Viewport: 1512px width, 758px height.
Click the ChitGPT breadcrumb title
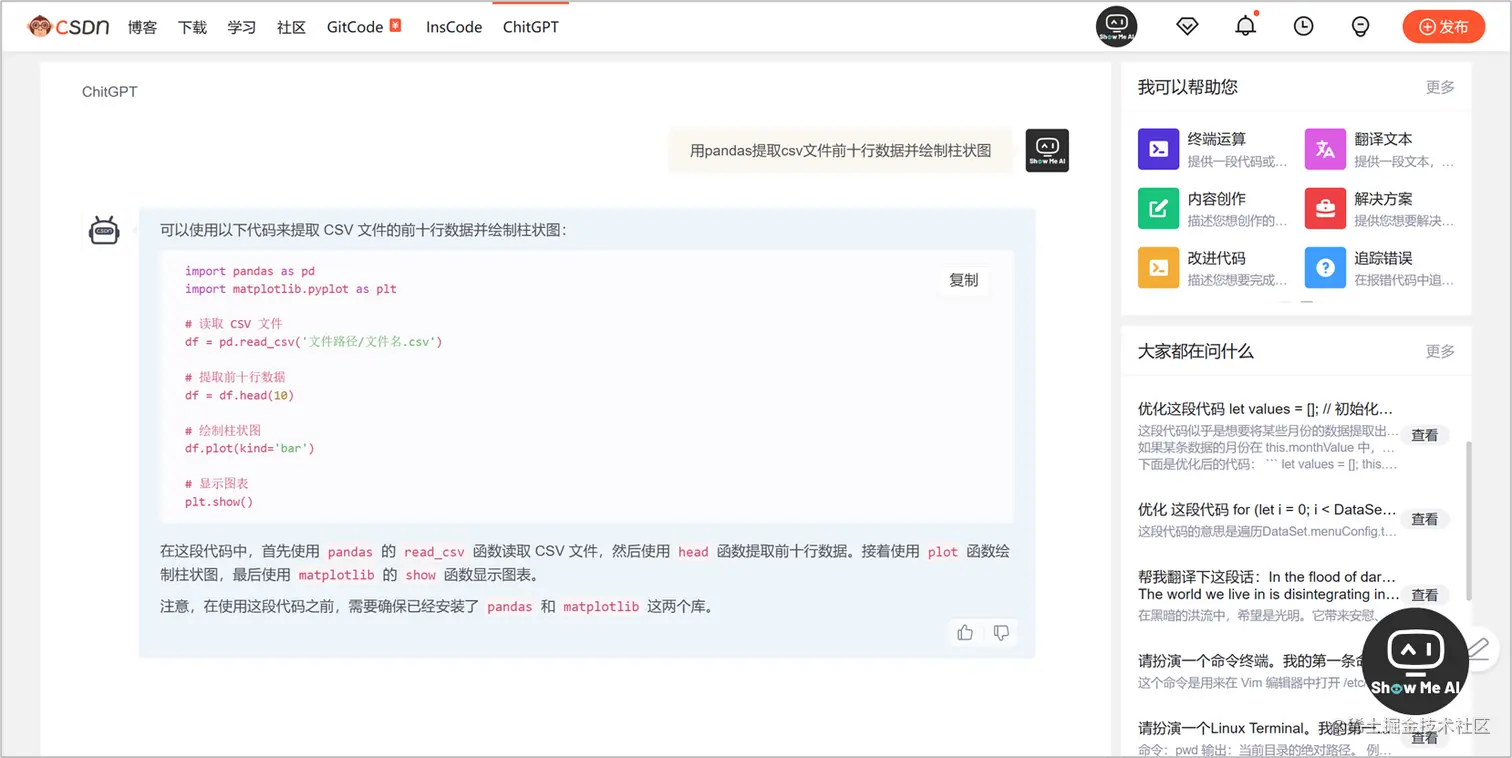[109, 92]
